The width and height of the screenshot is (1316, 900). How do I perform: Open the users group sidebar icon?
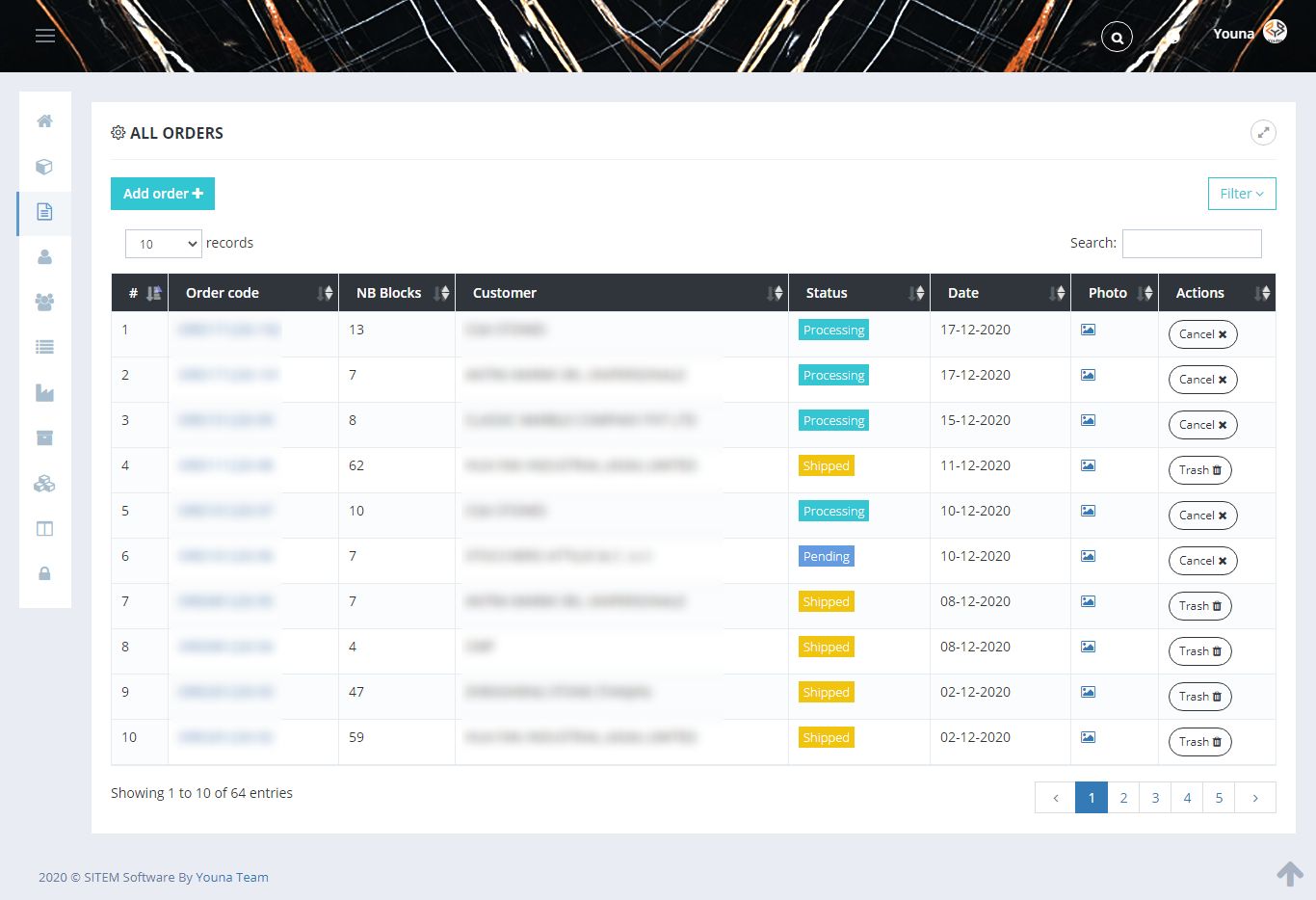click(44, 303)
